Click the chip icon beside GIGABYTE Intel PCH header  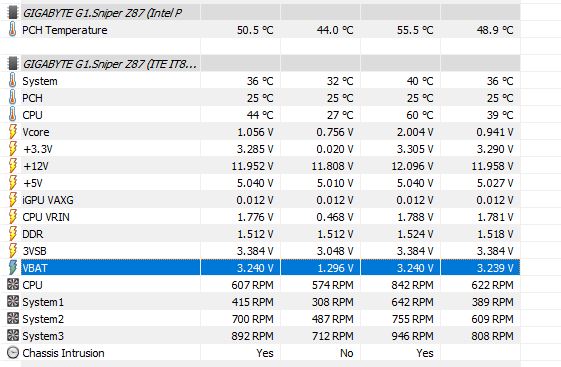coord(13,13)
